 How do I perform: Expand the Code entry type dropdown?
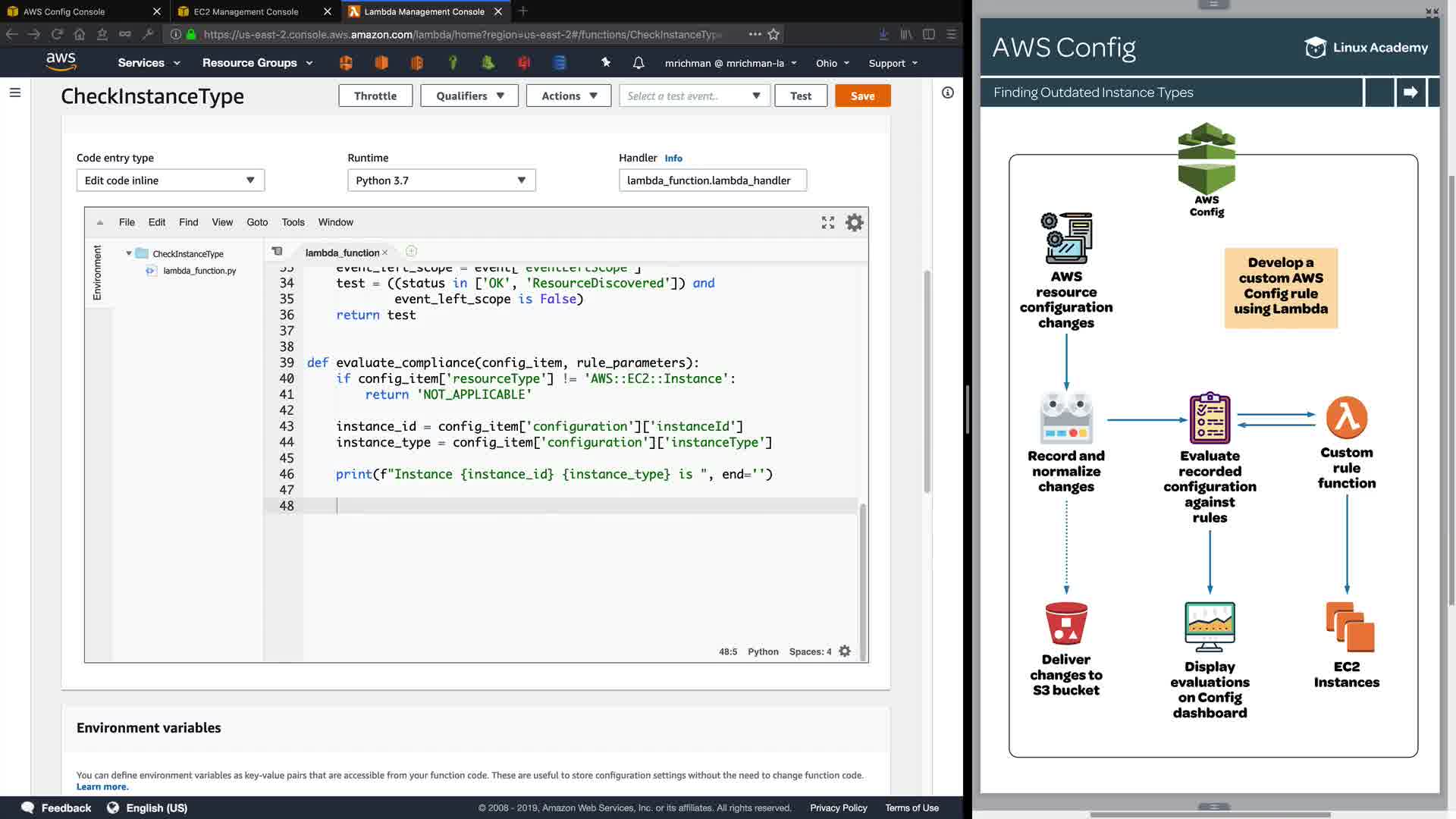[x=171, y=180]
